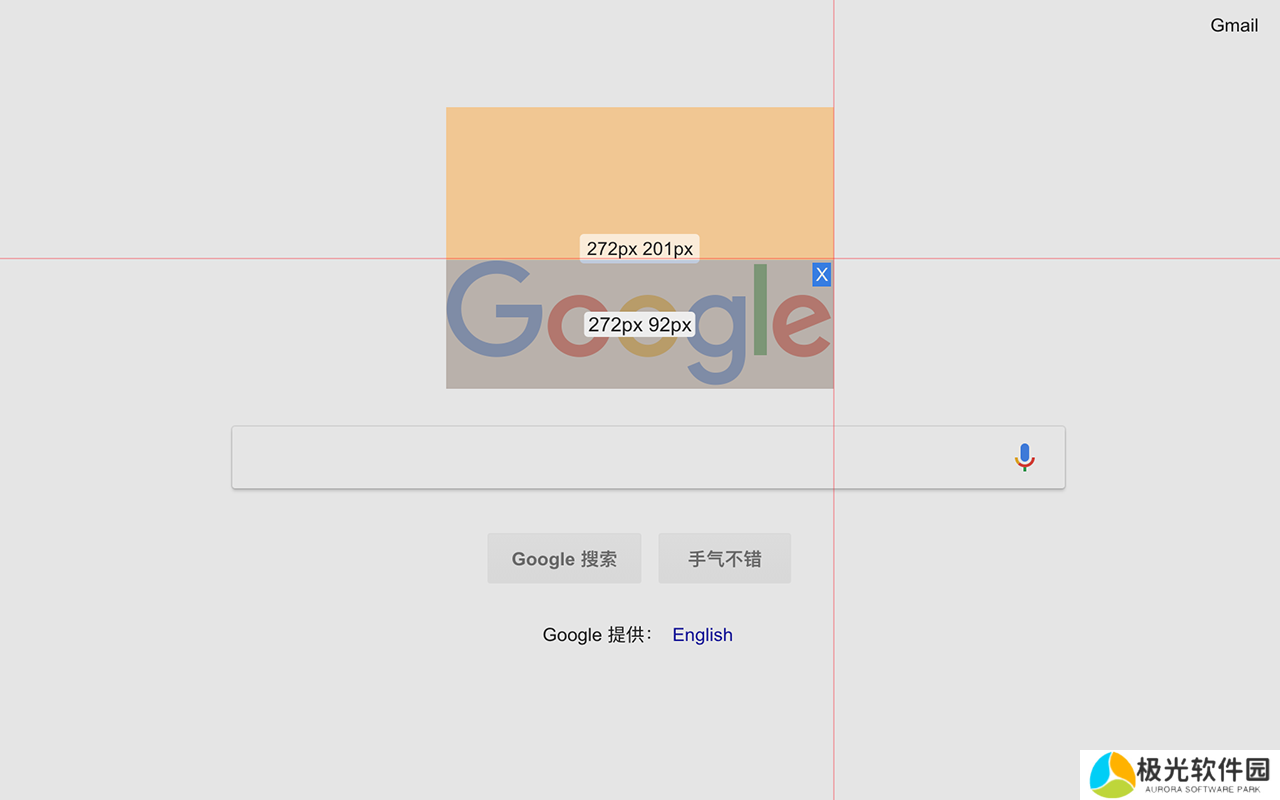Click the Aurora Software Park leaf logo
This screenshot has width=1280, height=800.
point(1111,775)
